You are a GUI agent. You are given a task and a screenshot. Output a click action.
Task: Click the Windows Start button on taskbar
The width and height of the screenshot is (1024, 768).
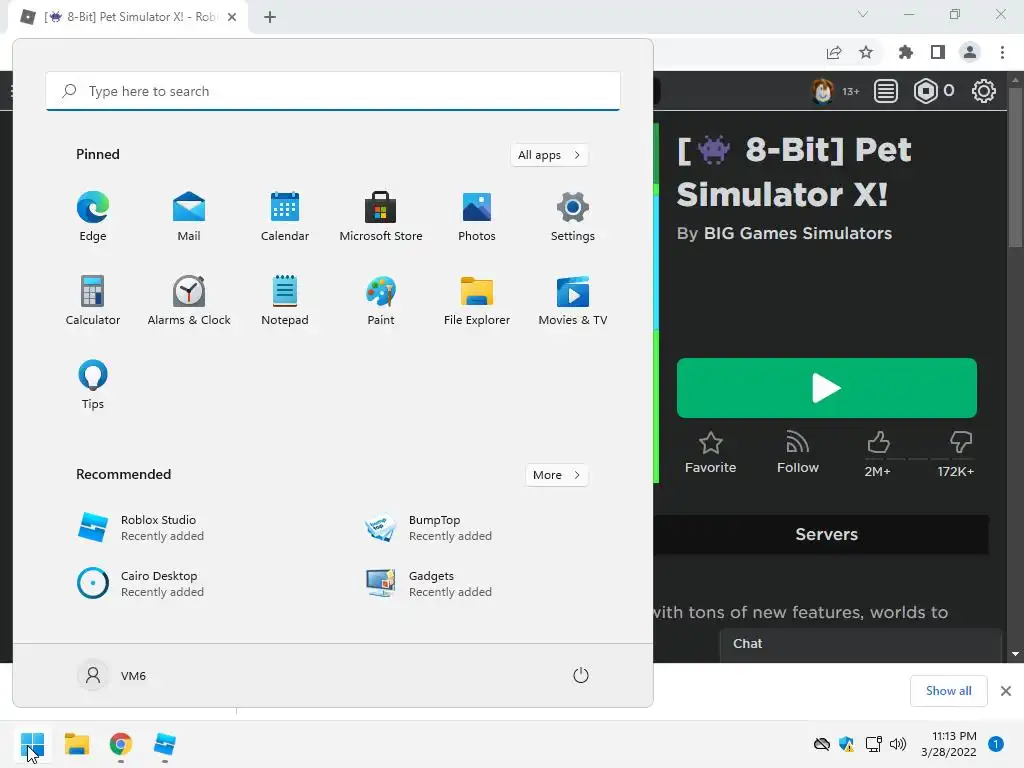(x=32, y=744)
